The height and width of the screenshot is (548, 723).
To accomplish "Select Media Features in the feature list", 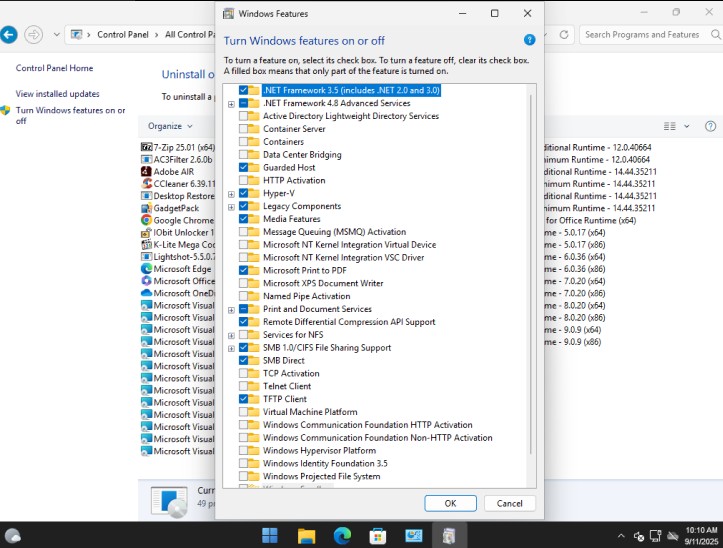I will point(291,219).
